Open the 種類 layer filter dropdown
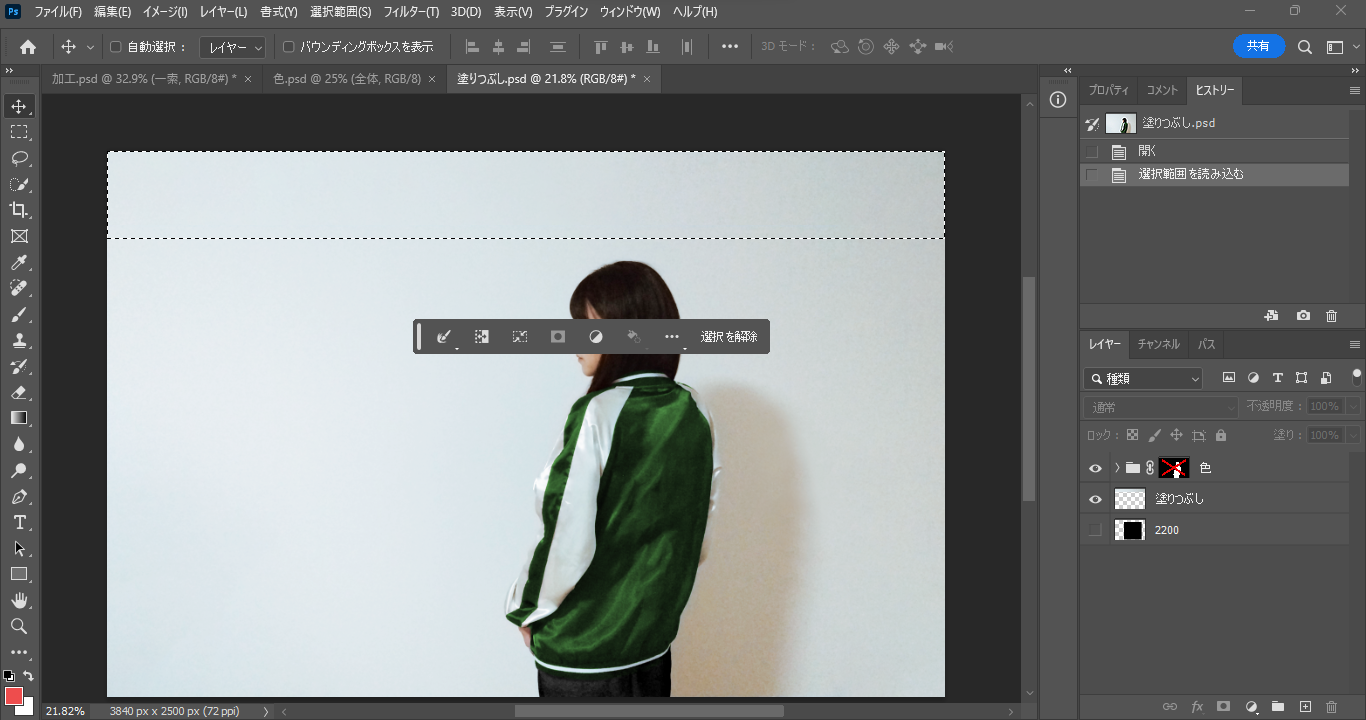The image size is (1366, 720). (x=1144, y=379)
